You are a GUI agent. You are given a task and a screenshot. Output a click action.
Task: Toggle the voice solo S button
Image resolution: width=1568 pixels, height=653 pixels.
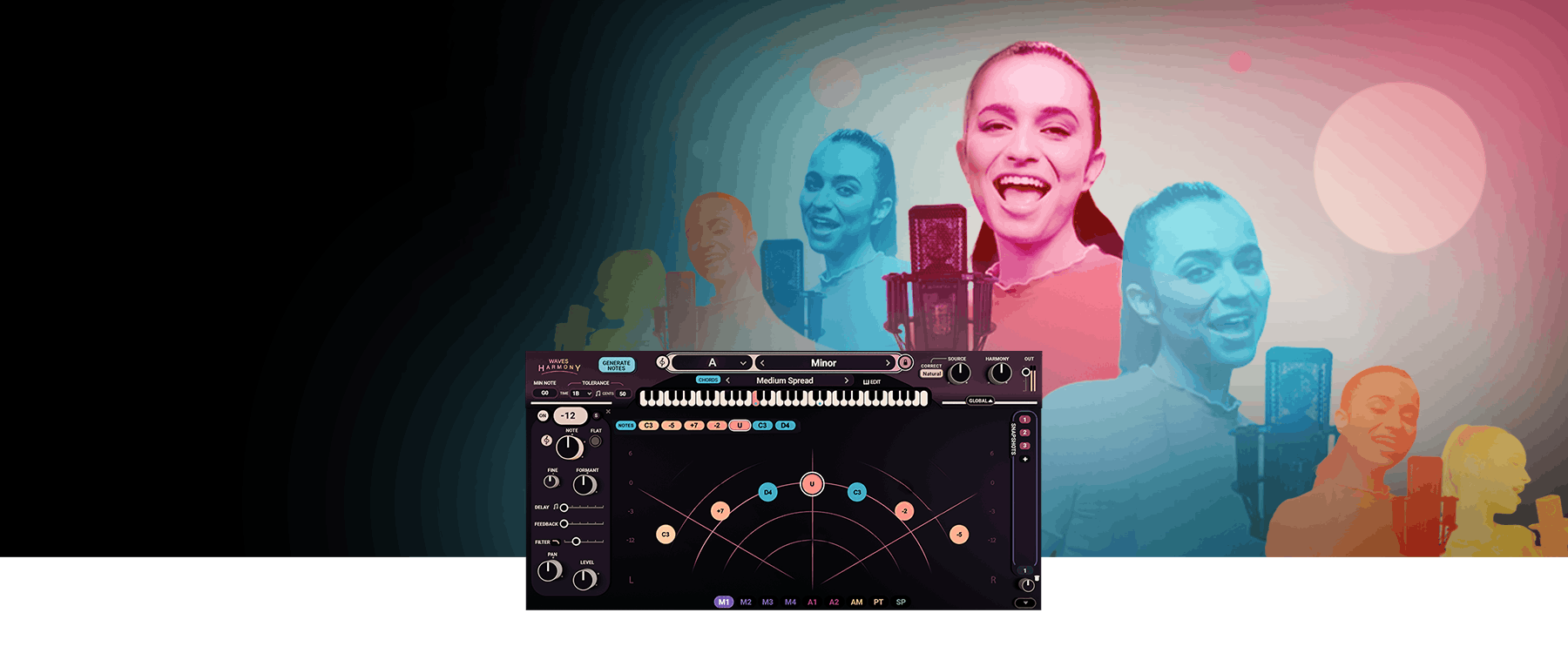tap(596, 415)
